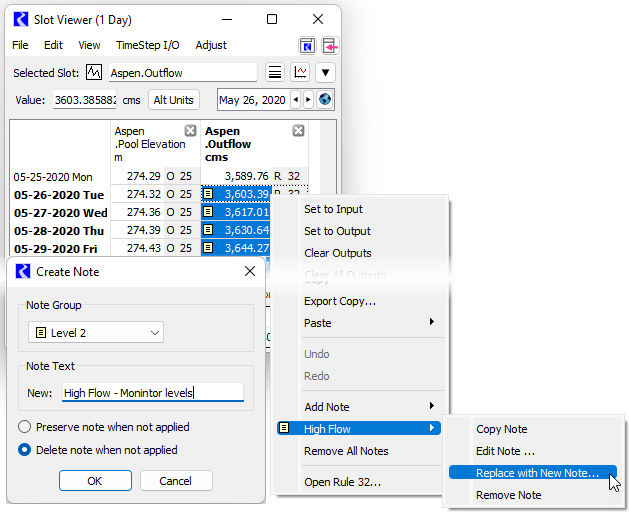The image size is (629, 512).
Task: Click the list lines icon button
Action: pyautogui.click(x=275, y=72)
